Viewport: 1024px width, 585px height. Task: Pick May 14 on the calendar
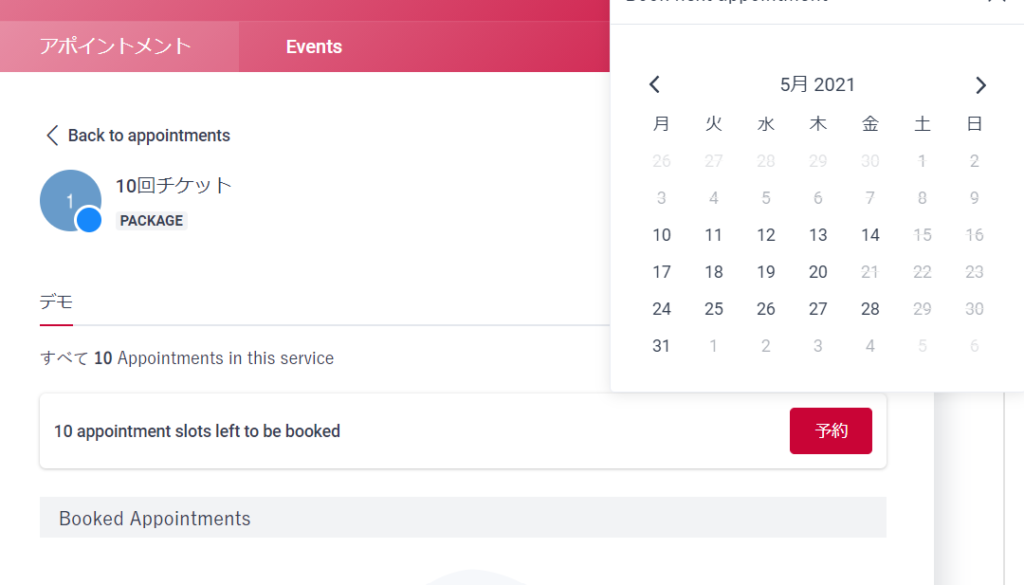(870, 235)
